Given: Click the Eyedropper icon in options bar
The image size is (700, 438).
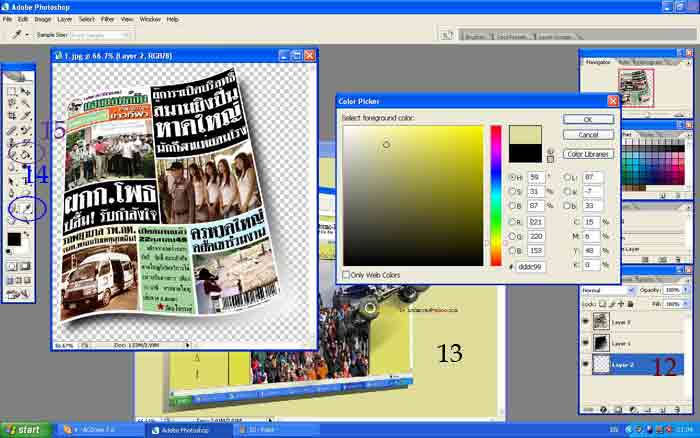Looking at the screenshot, I should (17, 33).
